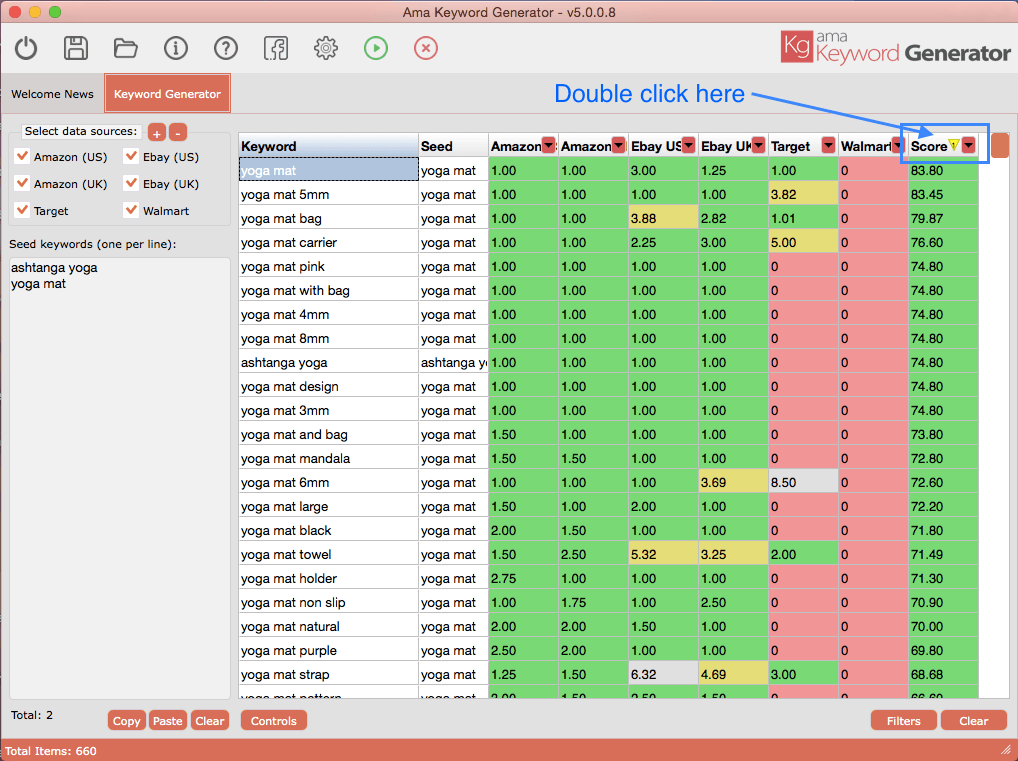Click the power icon in toolbar

[x=26, y=48]
